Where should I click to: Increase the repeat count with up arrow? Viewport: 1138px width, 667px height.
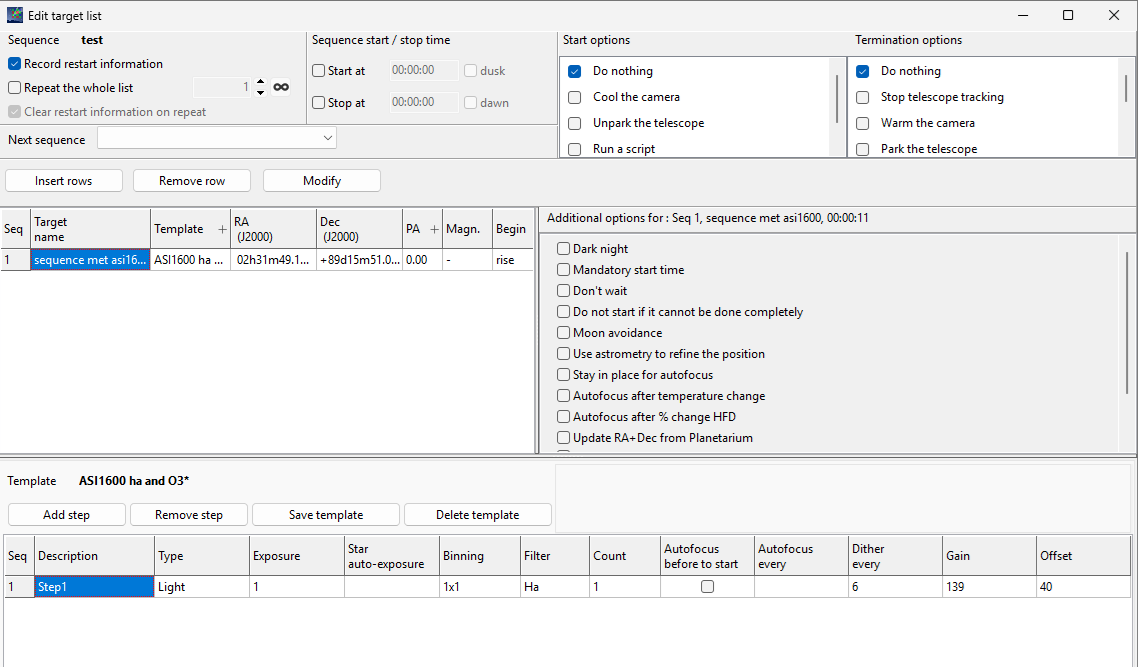(x=261, y=83)
